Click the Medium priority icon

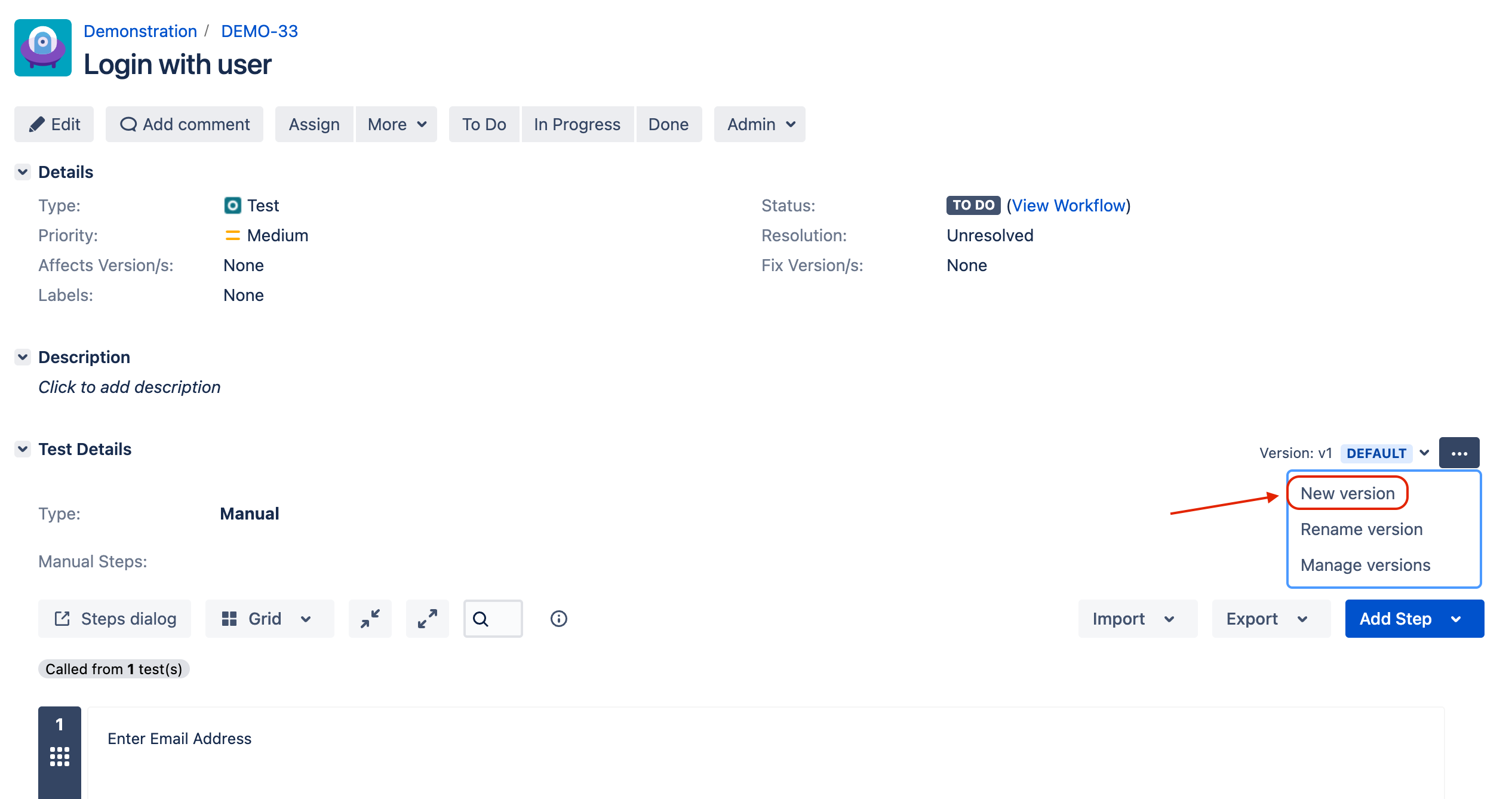(x=232, y=235)
